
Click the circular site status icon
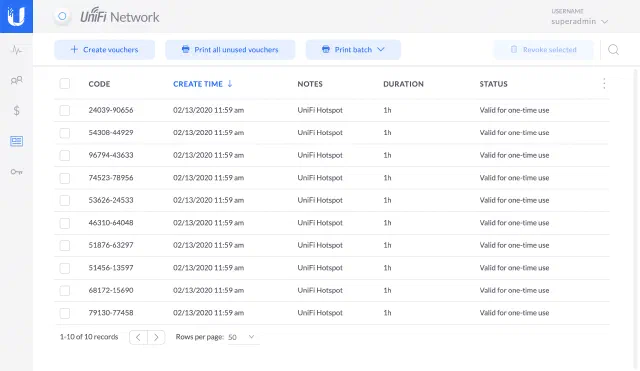62,16
